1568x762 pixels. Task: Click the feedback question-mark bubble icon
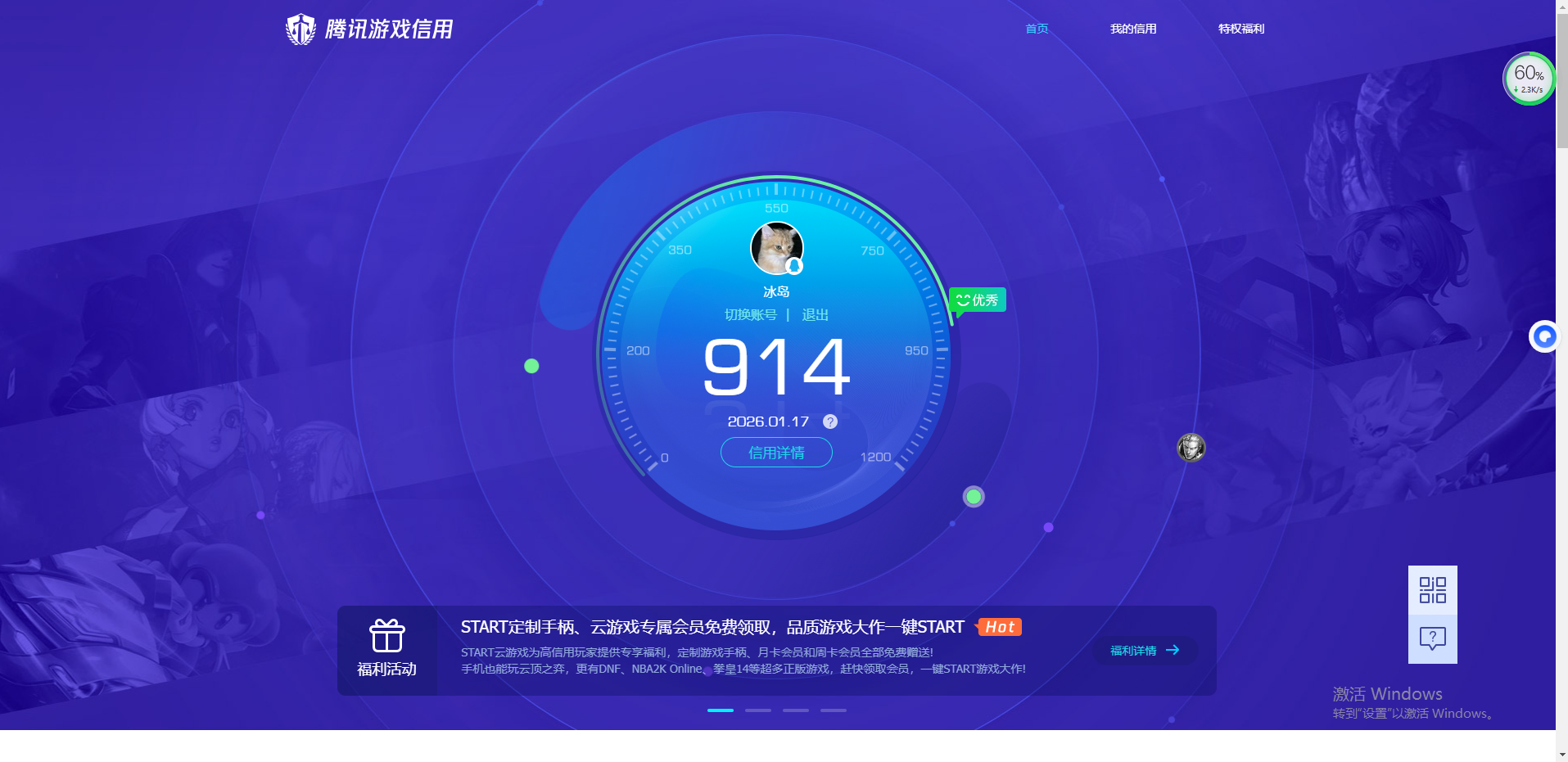pos(1431,638)
